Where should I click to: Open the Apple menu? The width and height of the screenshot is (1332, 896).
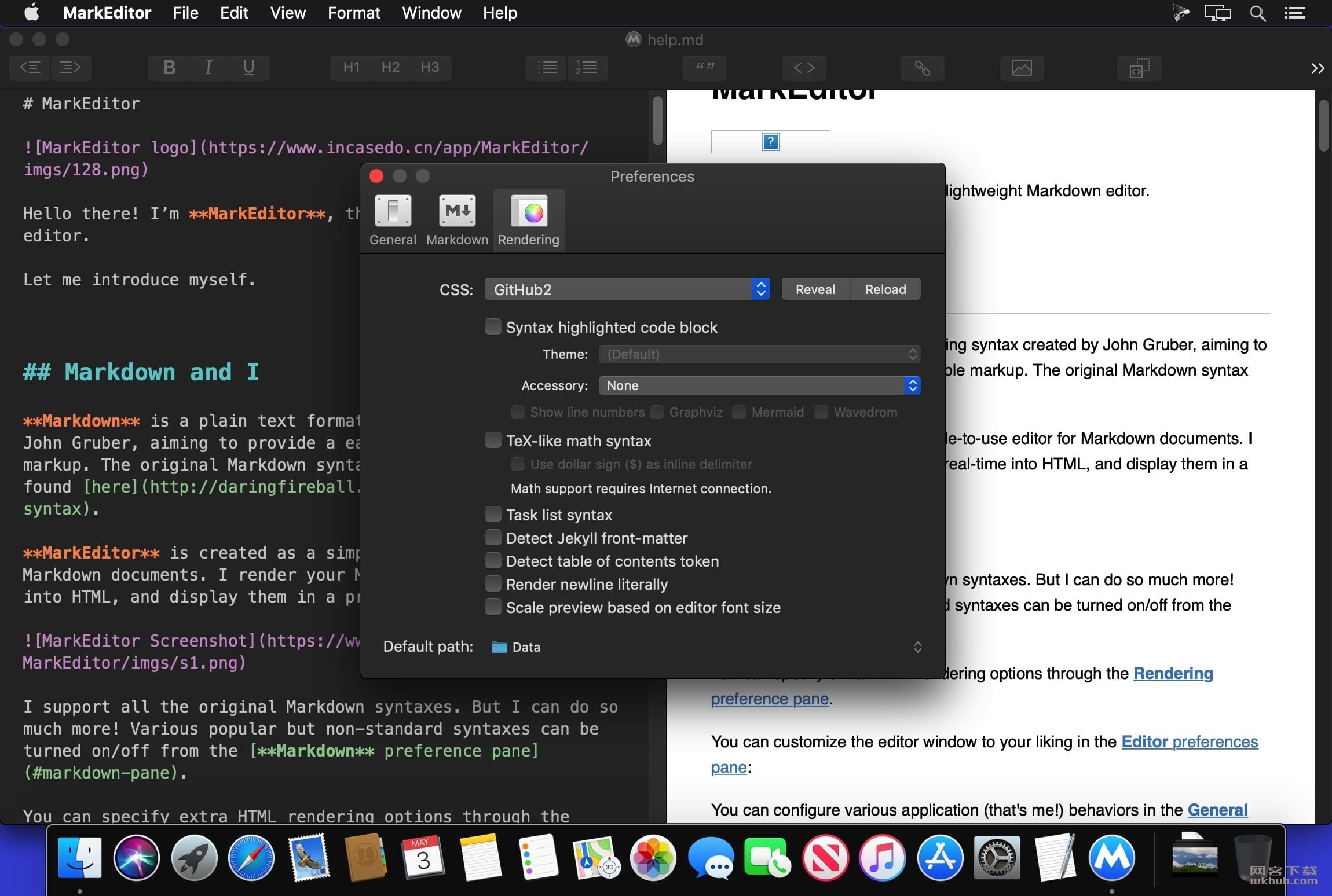tap(32, 13)
